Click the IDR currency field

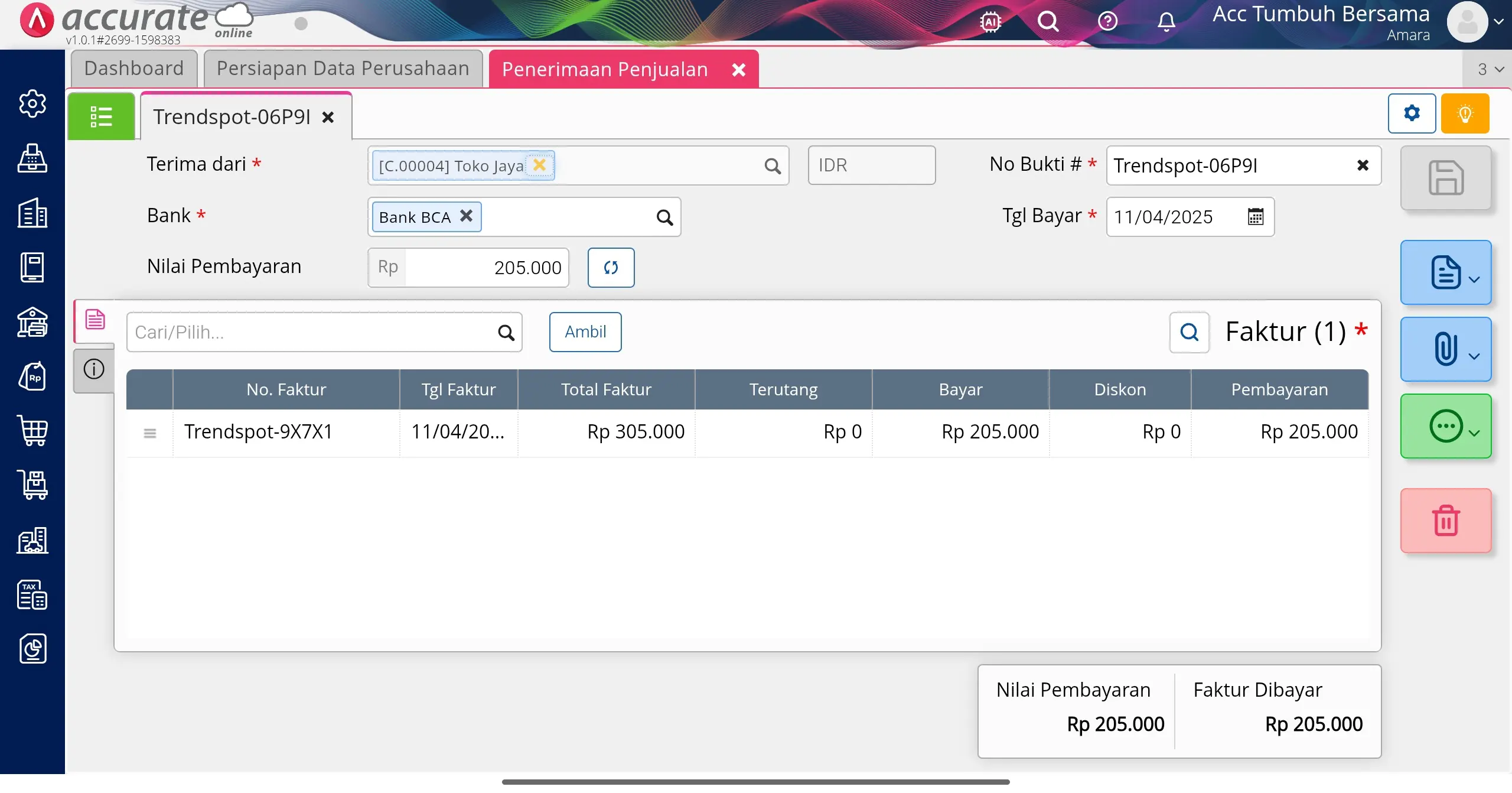[872, 165]
